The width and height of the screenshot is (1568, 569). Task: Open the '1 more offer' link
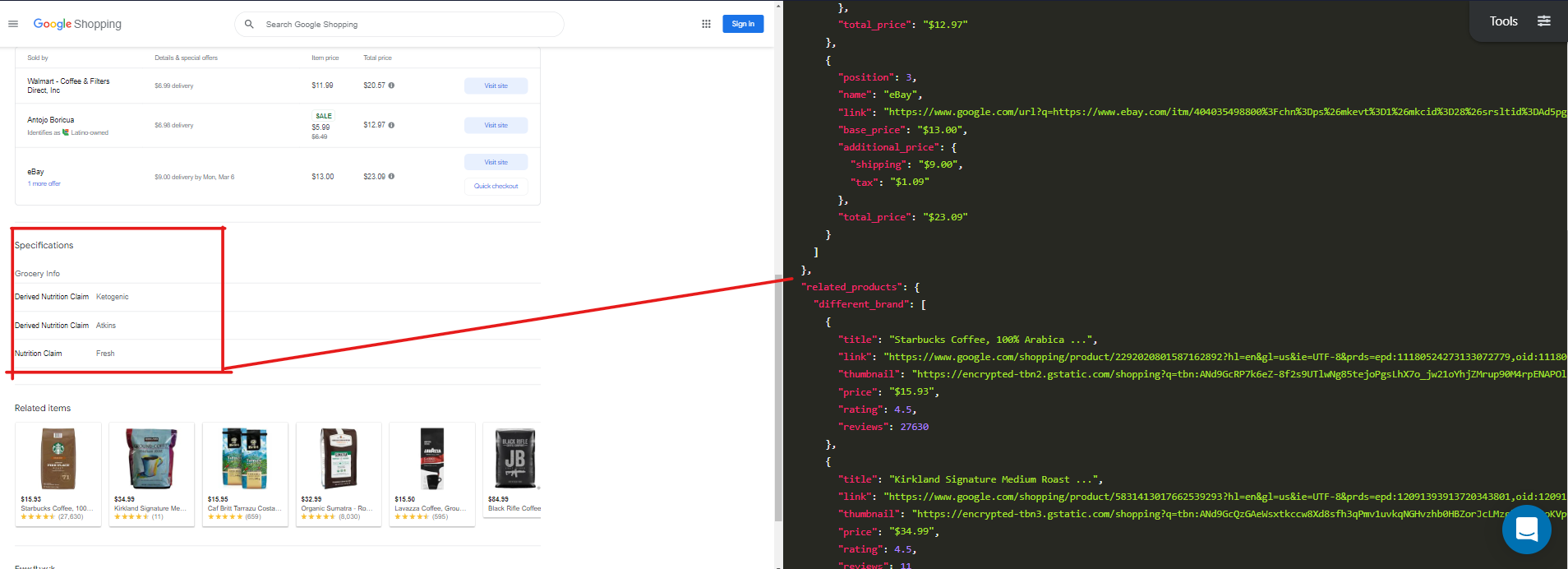coord(44,183)
